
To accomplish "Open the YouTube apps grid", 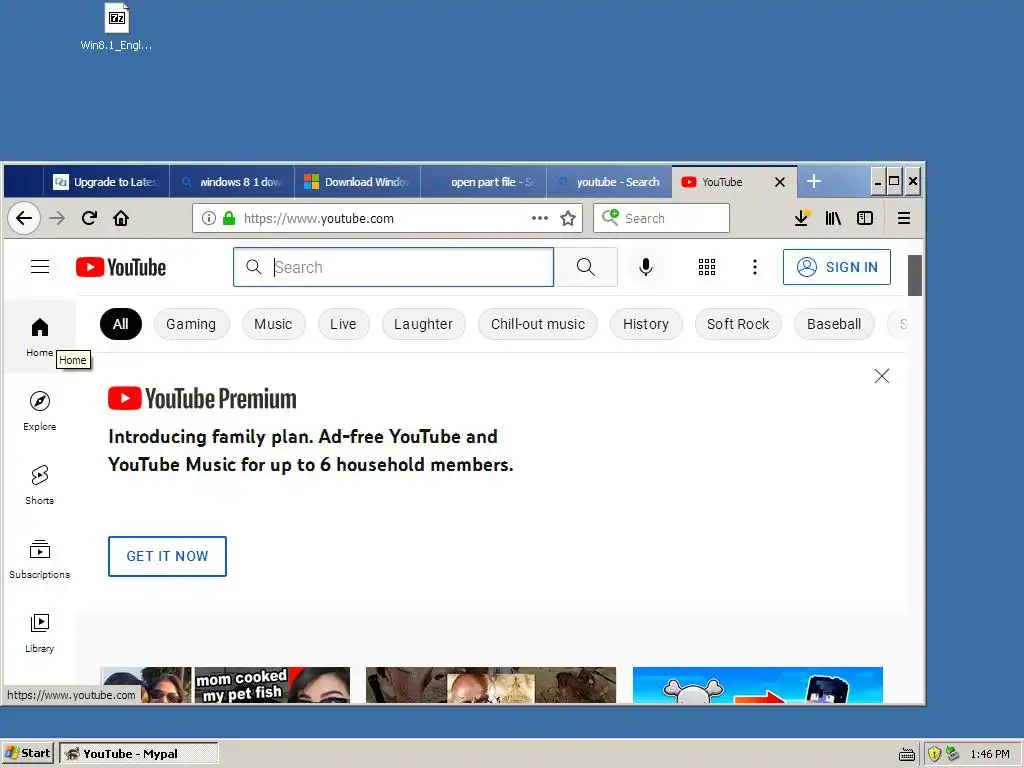I will (707, 267).
